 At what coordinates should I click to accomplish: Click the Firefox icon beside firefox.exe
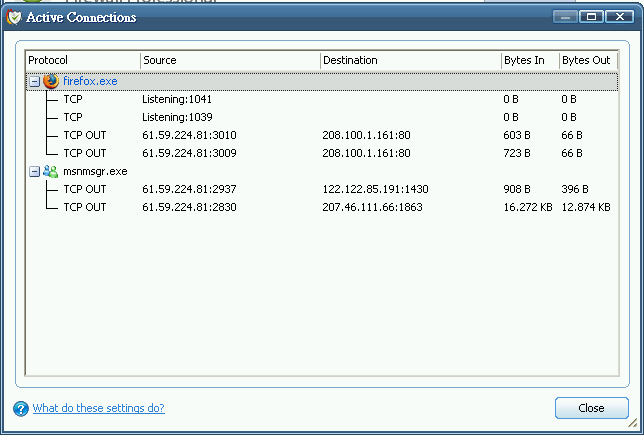[51, 81]
